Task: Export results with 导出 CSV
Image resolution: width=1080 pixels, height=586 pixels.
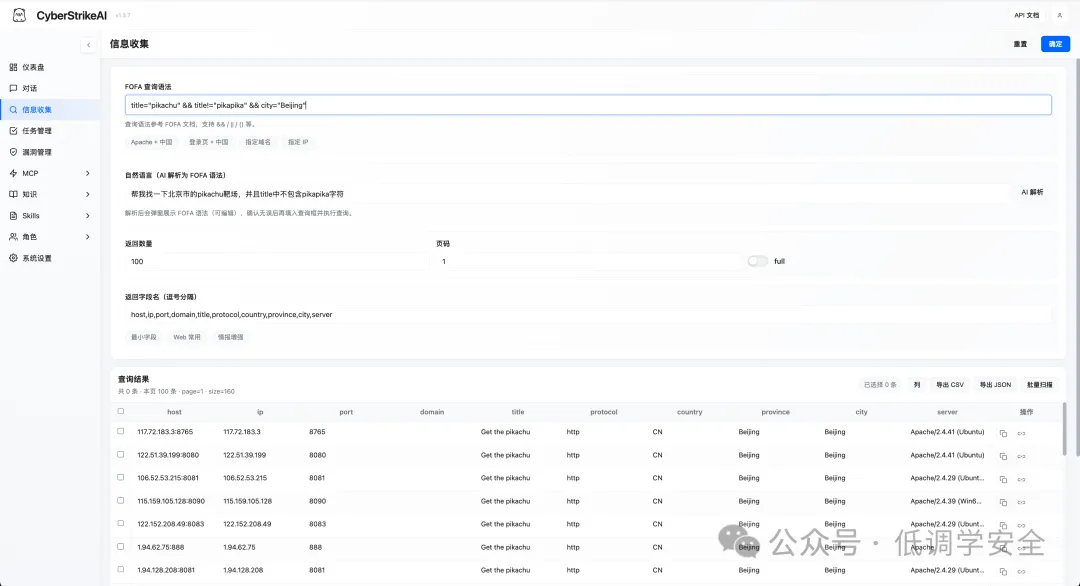Action: click(x=950, y=385)
